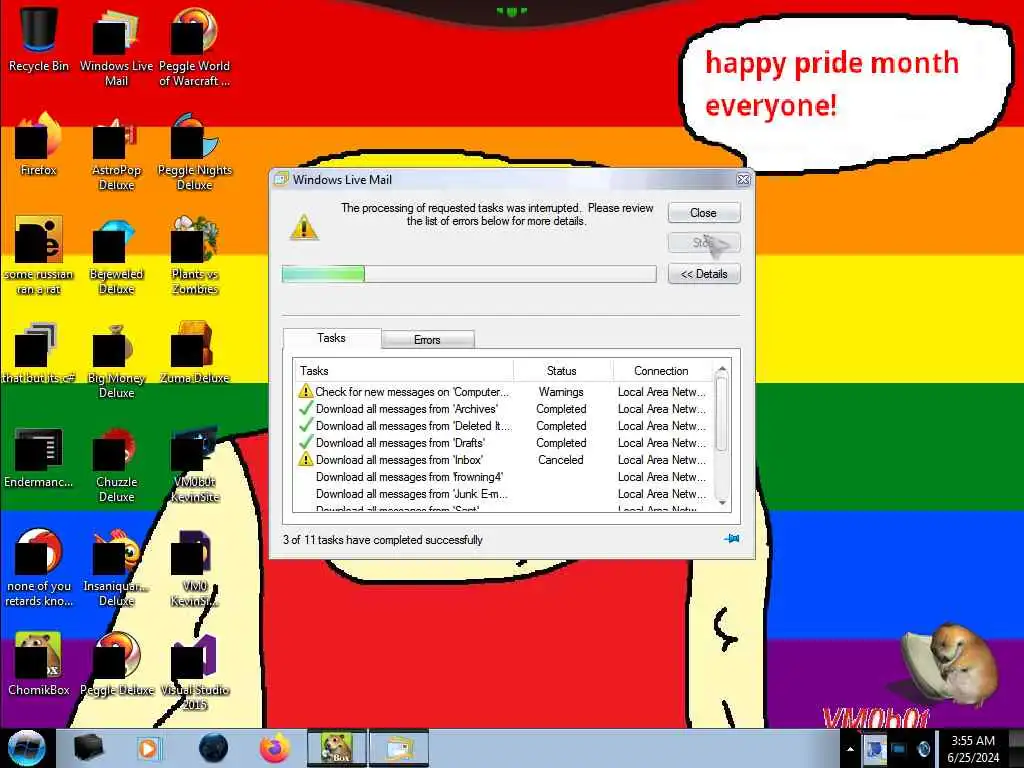Select 'Check for new messages on Computer...' row

tap(503, 392)
